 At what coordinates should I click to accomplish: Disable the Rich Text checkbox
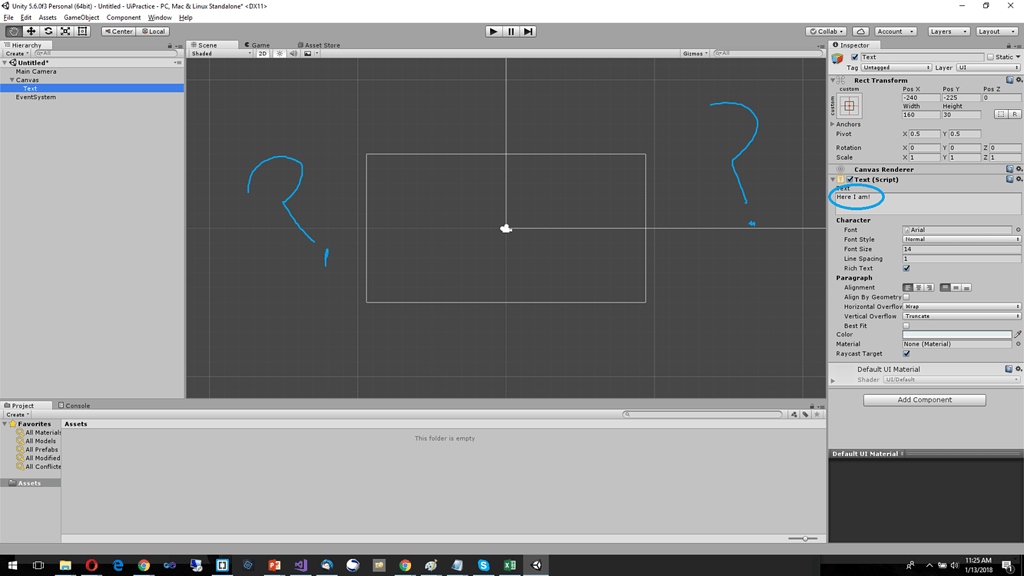[x=907, y=268]
